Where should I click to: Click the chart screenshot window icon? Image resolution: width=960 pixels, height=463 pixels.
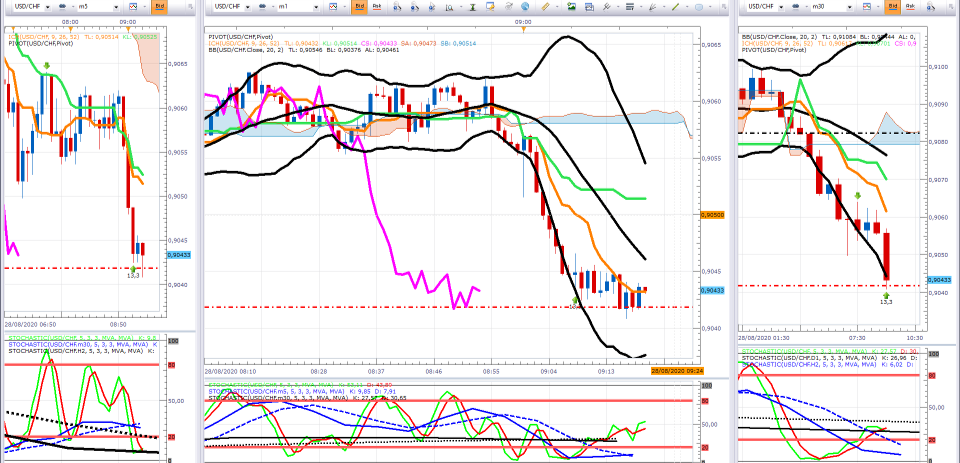click(589, 6)
